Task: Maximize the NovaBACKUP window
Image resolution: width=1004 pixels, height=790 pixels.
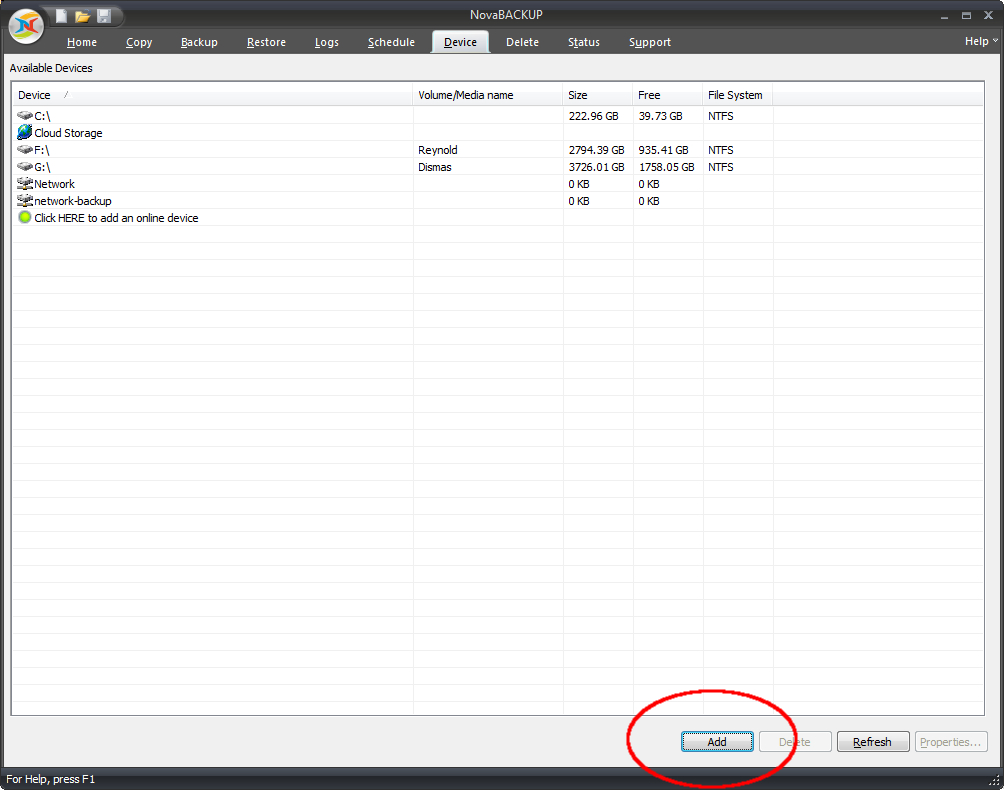Action: (966, 16)
